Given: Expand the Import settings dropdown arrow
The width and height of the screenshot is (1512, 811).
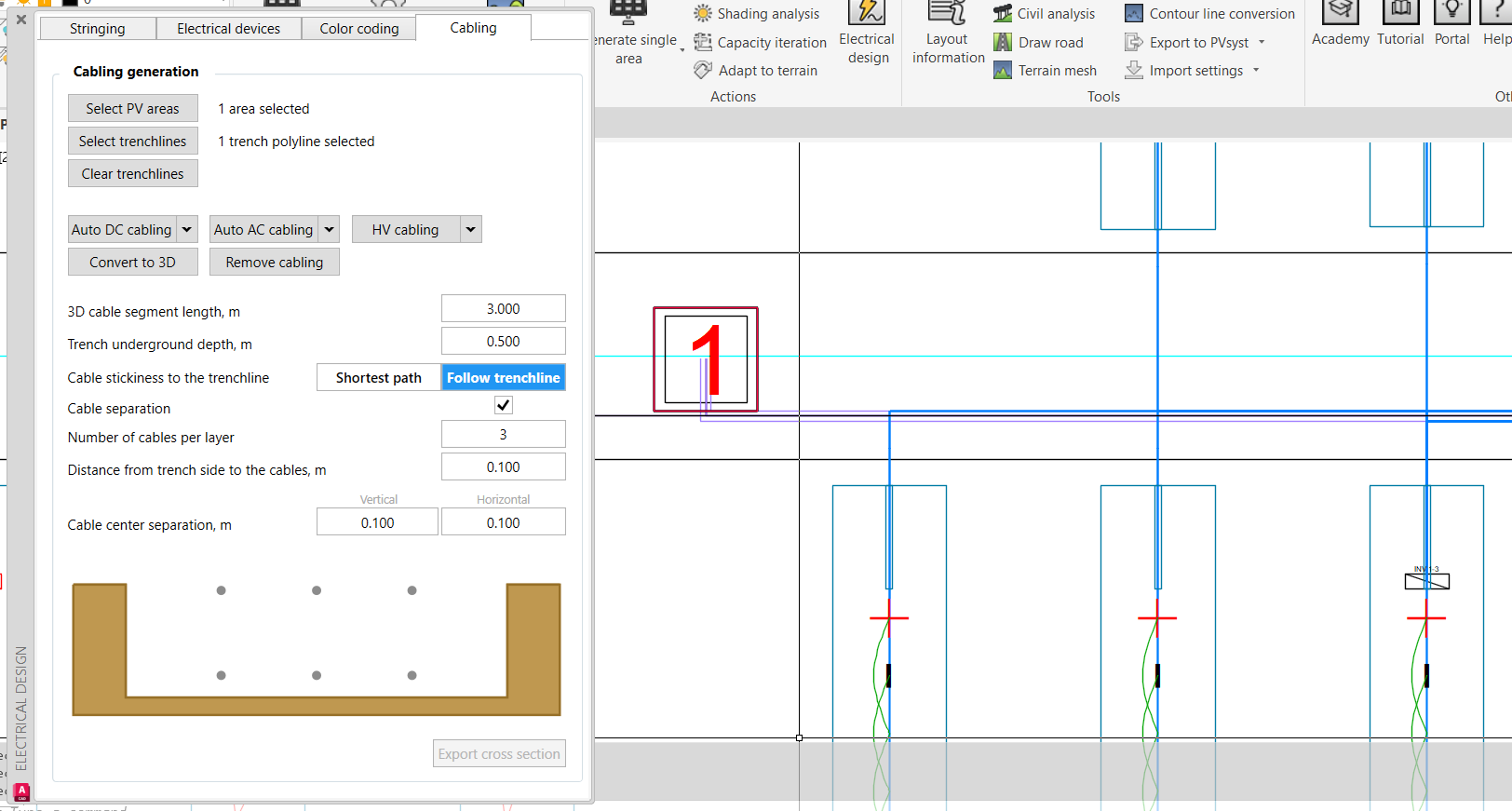Looking at the screenshot, I should 1256,70.
